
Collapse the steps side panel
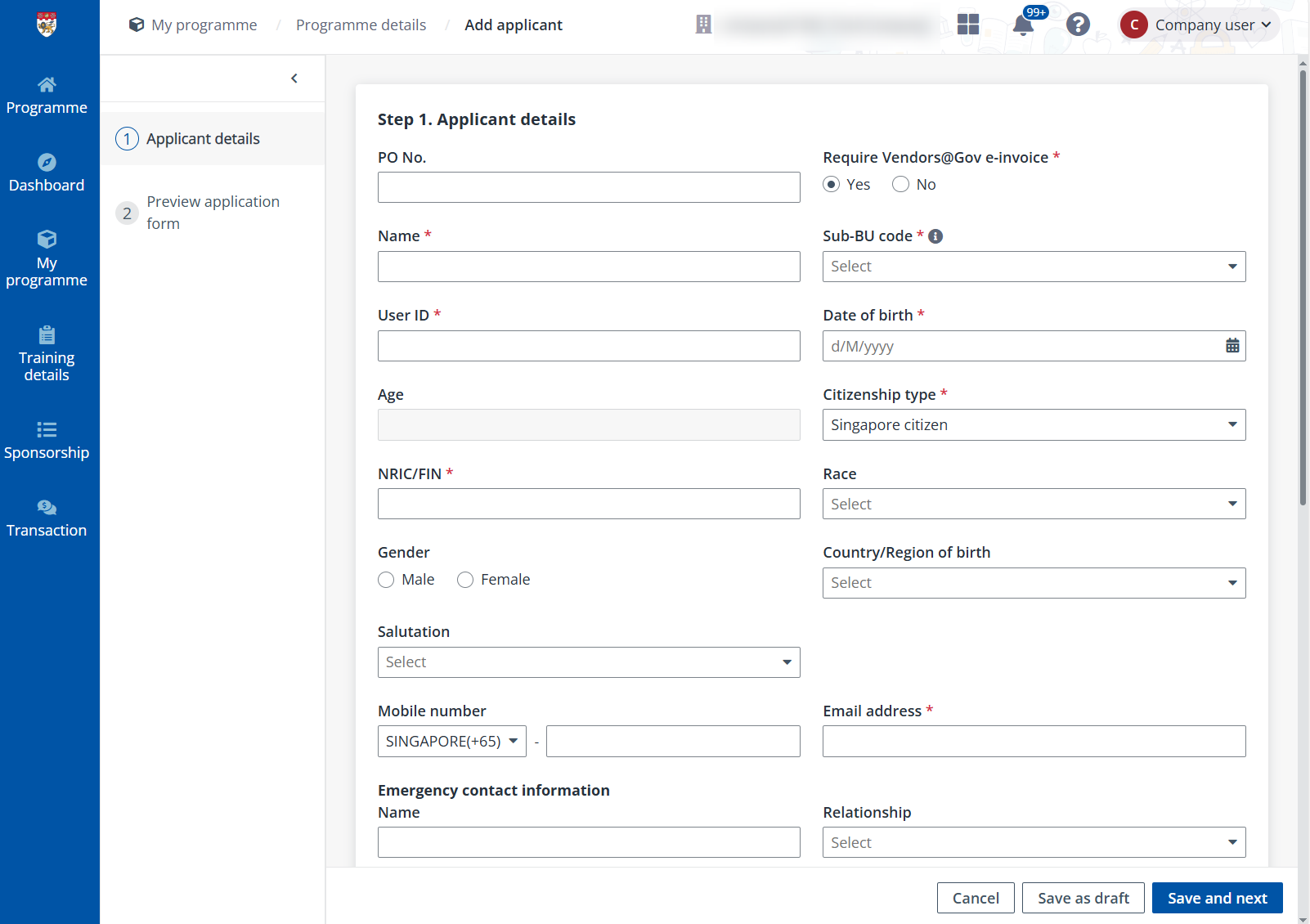(x=294, y=78)
